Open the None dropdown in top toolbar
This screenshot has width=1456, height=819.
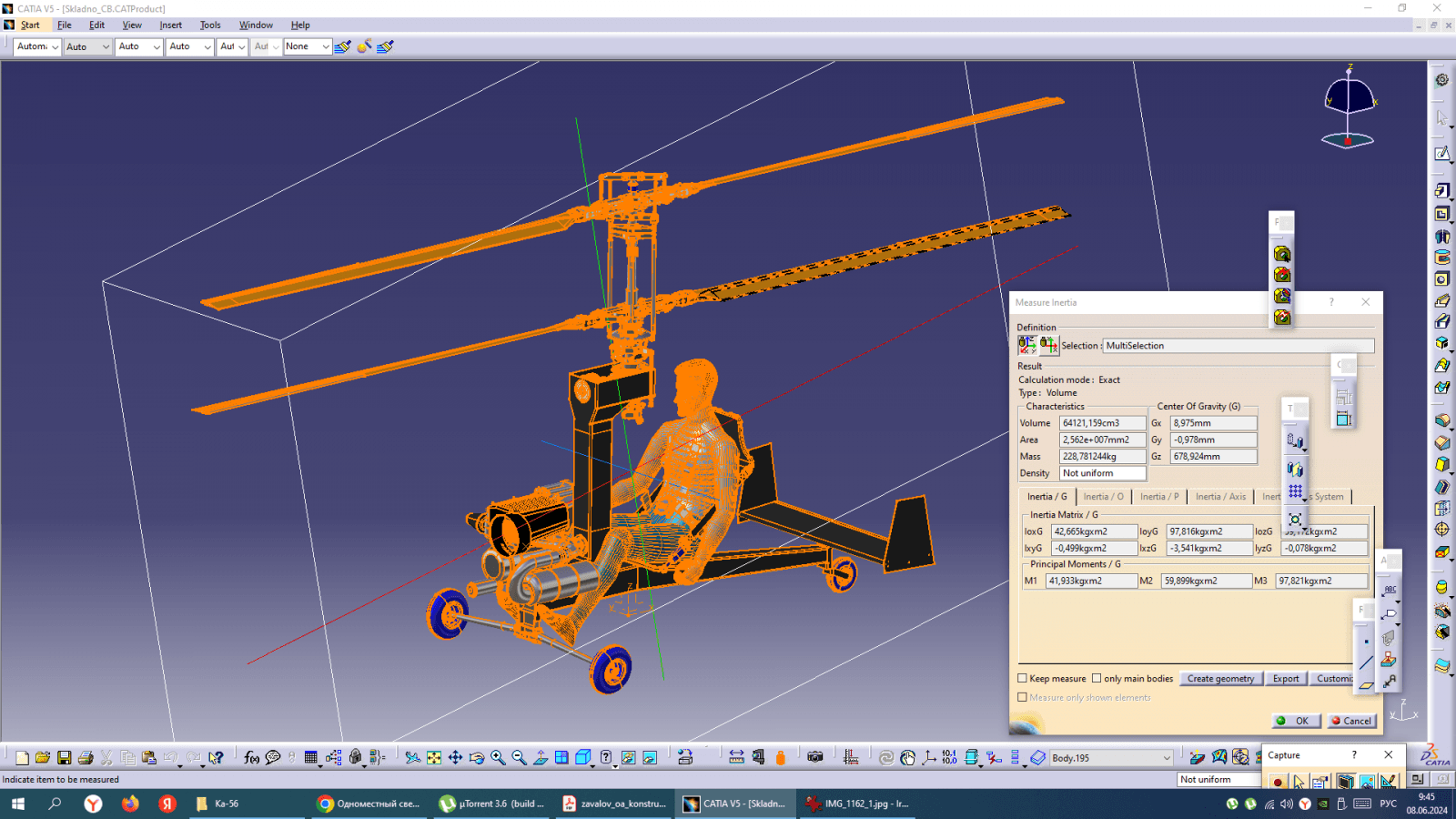point(325,46)
